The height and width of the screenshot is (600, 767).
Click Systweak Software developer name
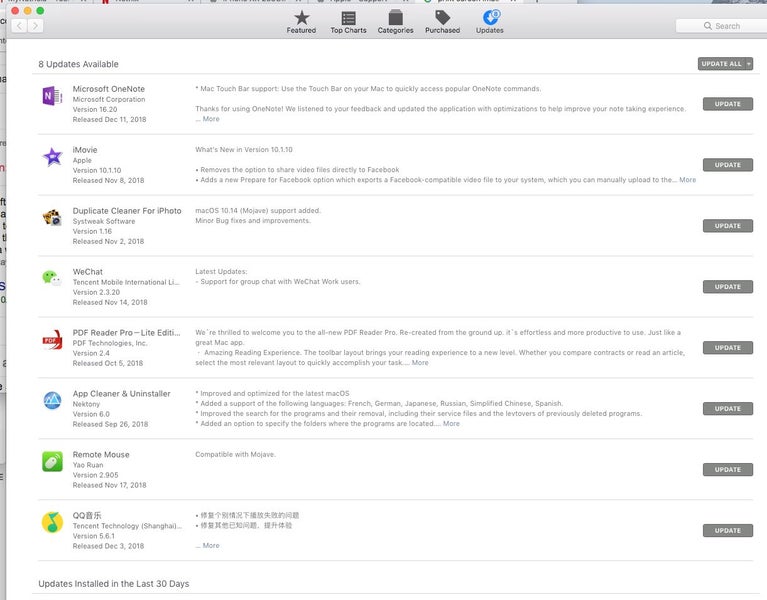coord(104,221)
